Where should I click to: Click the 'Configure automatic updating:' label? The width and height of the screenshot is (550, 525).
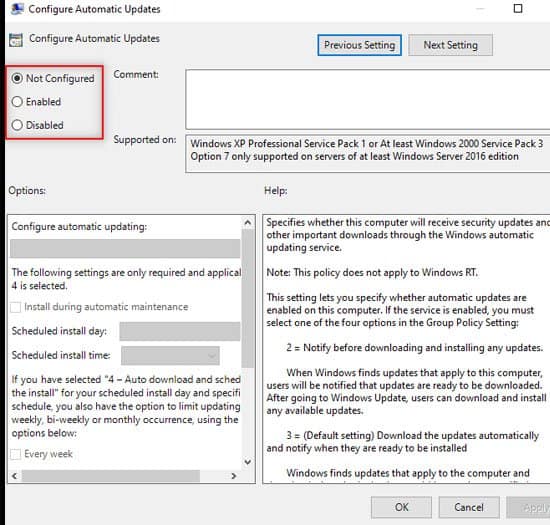click(79, 227)
